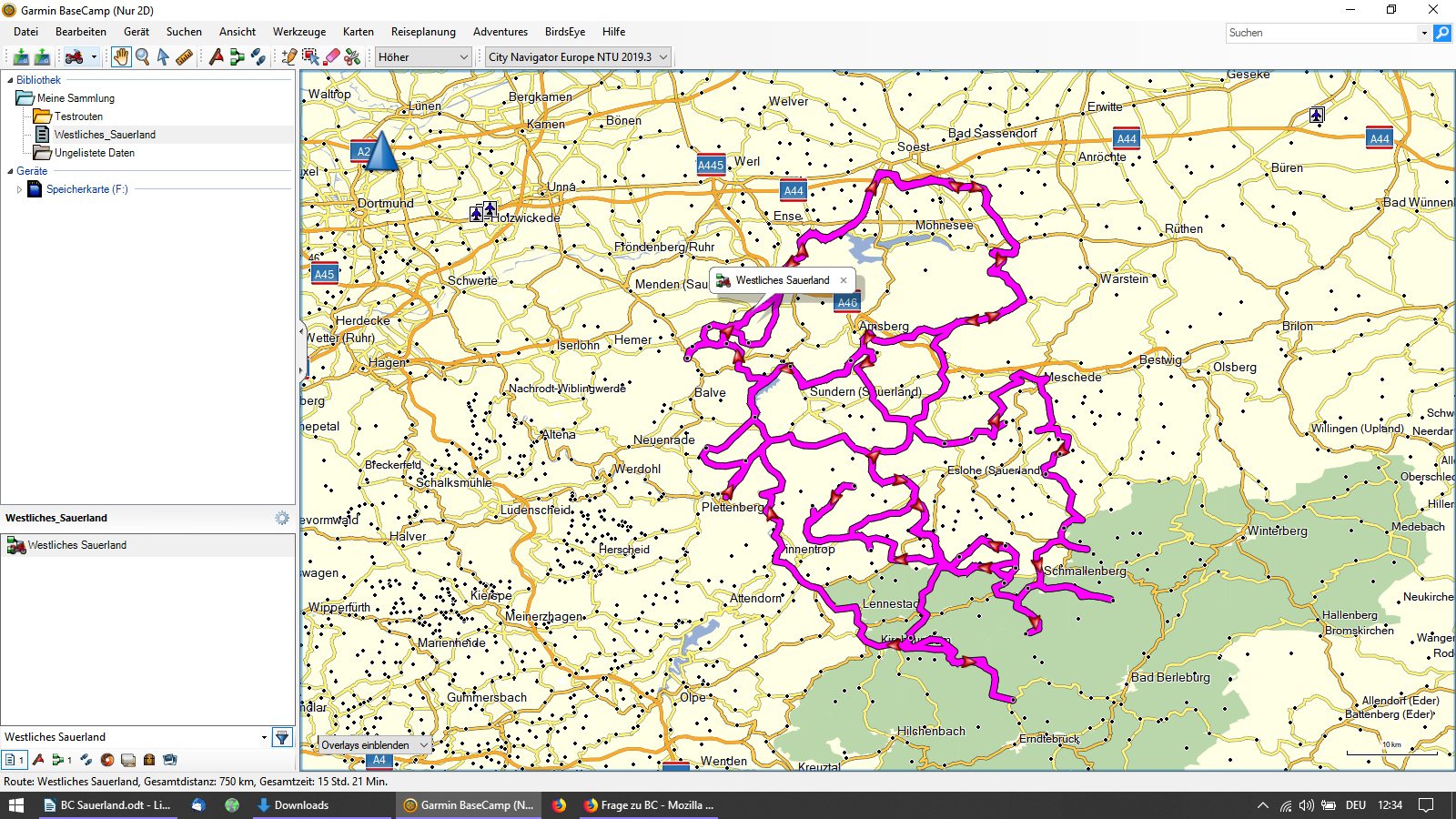1456x819 pixels.
Task: Collapse the Bibliothek tree section
Action: click(x=9, y=80)
